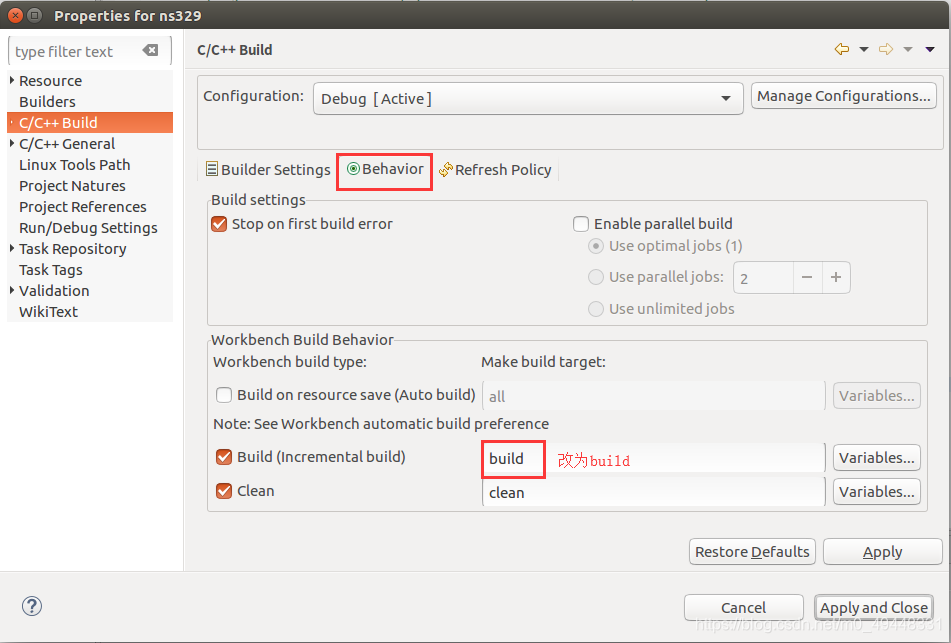Select Use unlimited jobs radio button

pos(596,309)
